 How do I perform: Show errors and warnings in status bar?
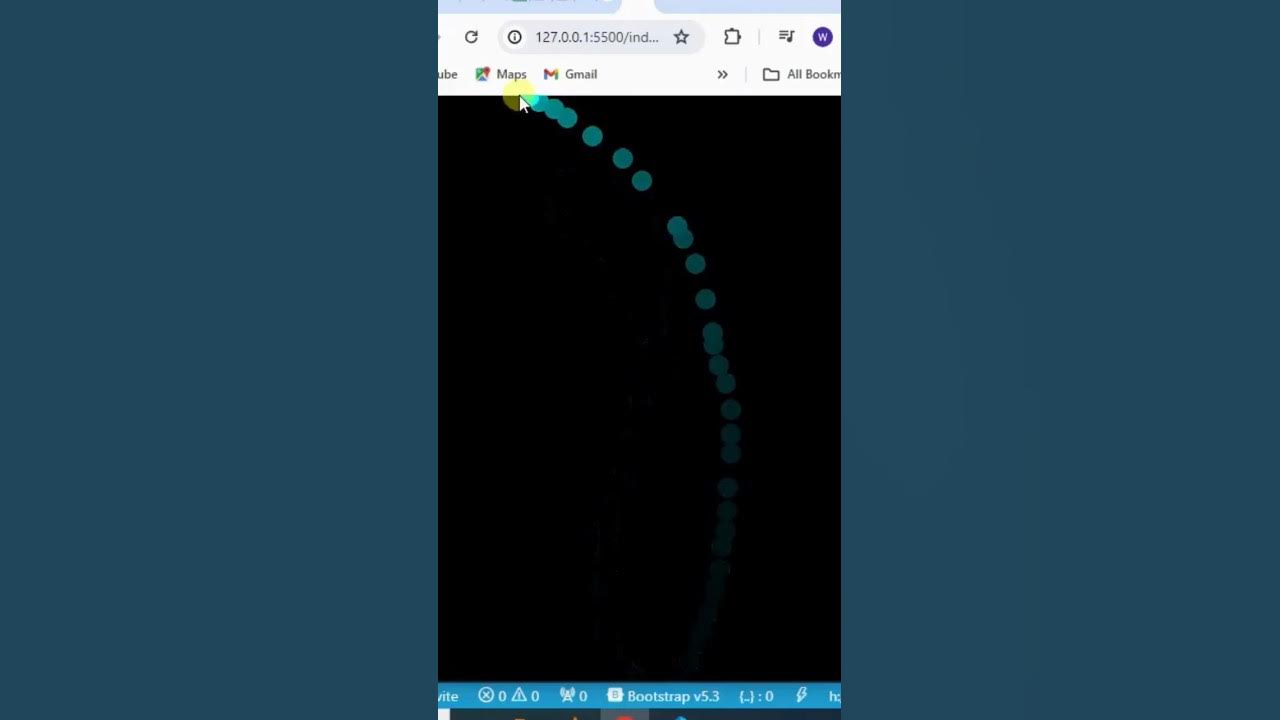(508, 696)
